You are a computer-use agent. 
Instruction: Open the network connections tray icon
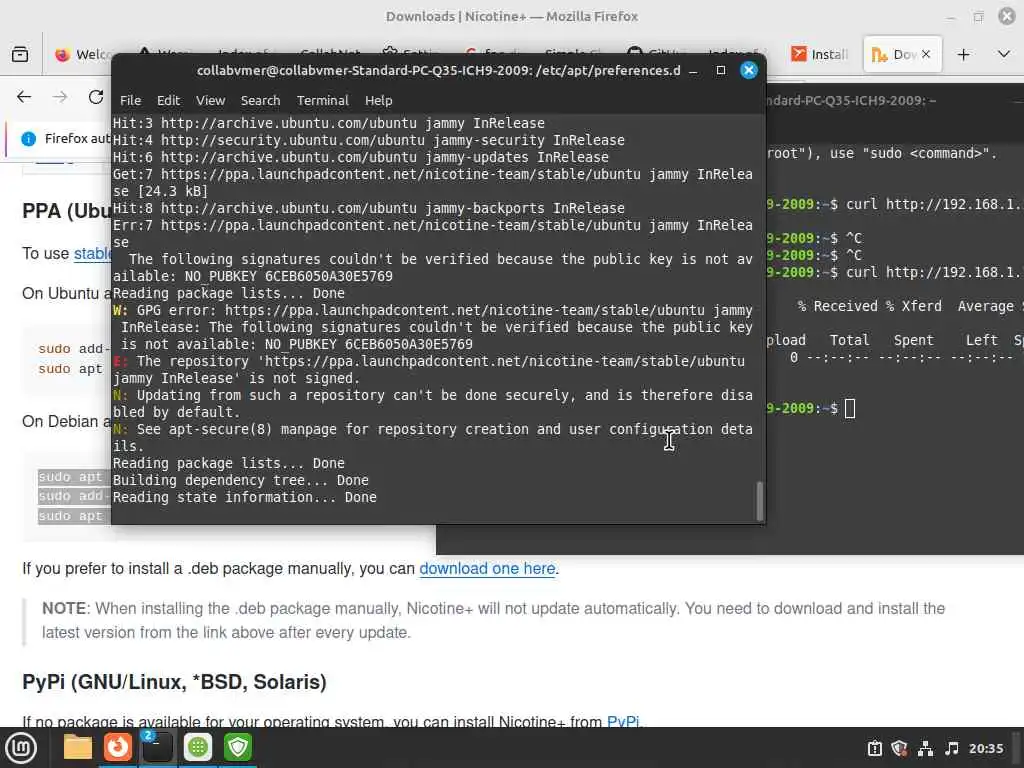pyautogui.click(x=925, y=748)
